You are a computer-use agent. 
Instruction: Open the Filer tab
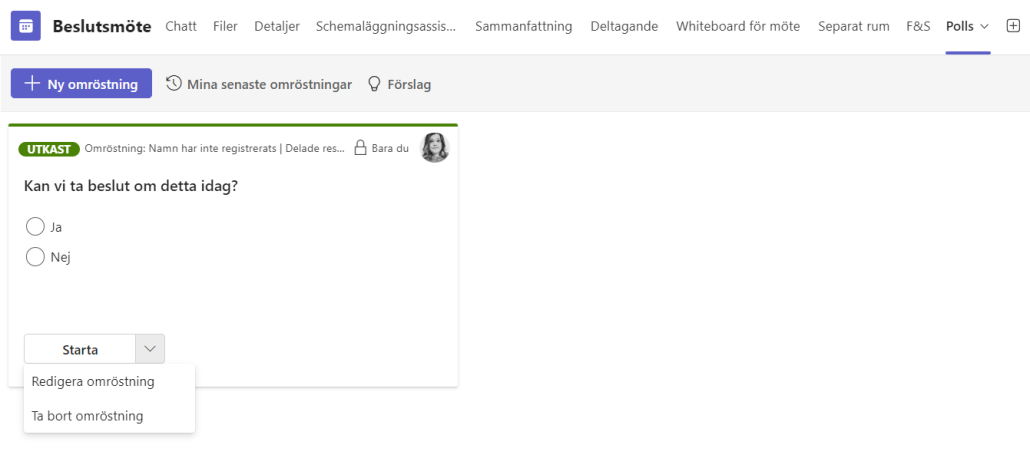[225, 26]
